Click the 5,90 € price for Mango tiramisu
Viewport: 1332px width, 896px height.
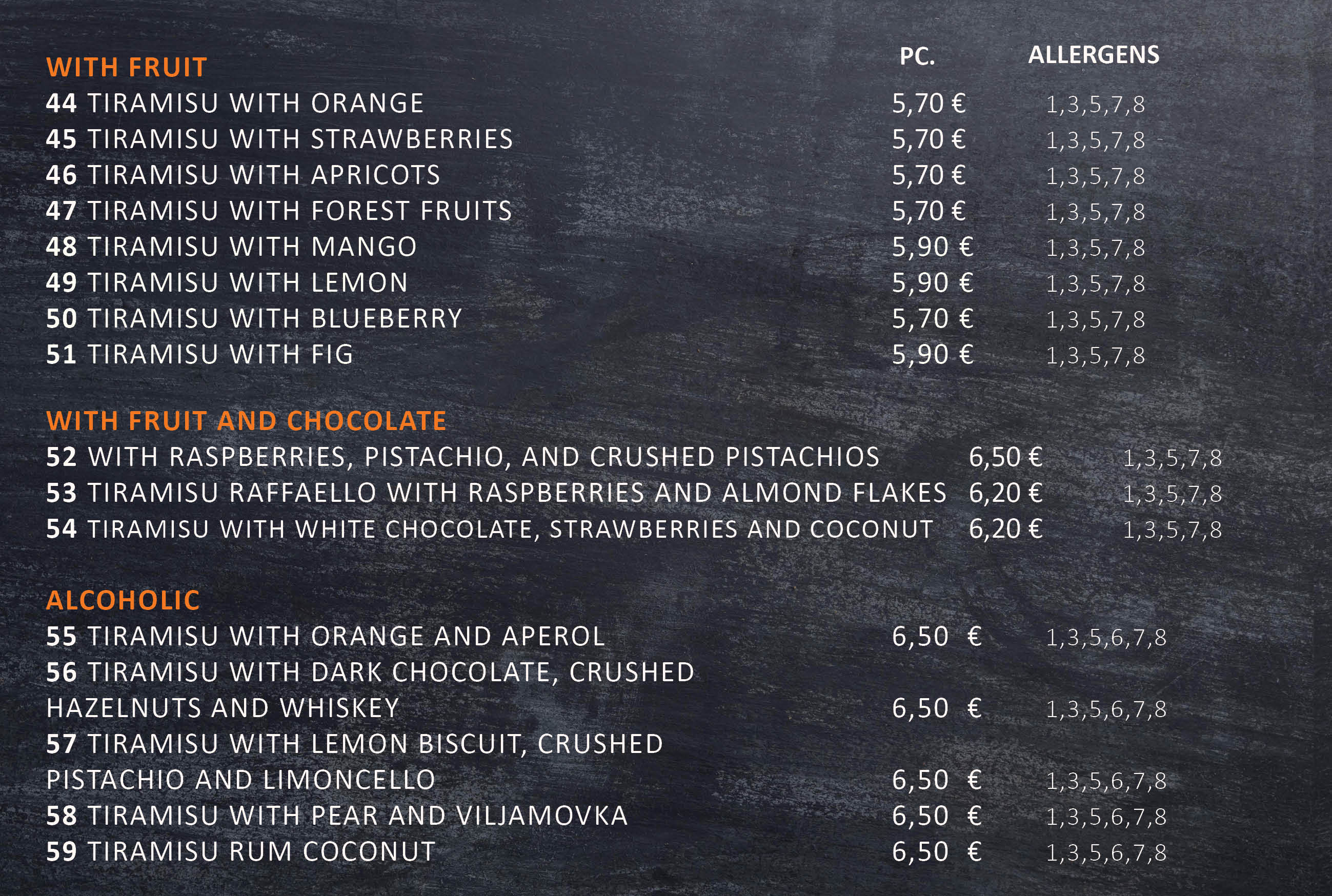coord(932,247)
